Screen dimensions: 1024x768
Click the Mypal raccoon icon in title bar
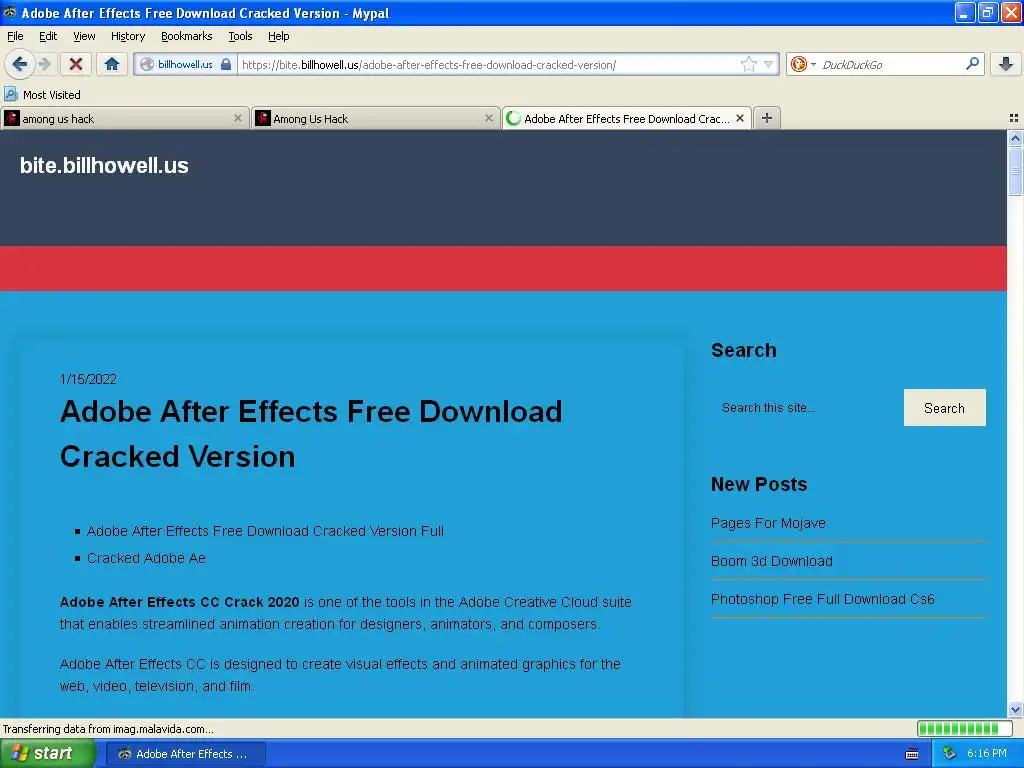click(10, 12)
